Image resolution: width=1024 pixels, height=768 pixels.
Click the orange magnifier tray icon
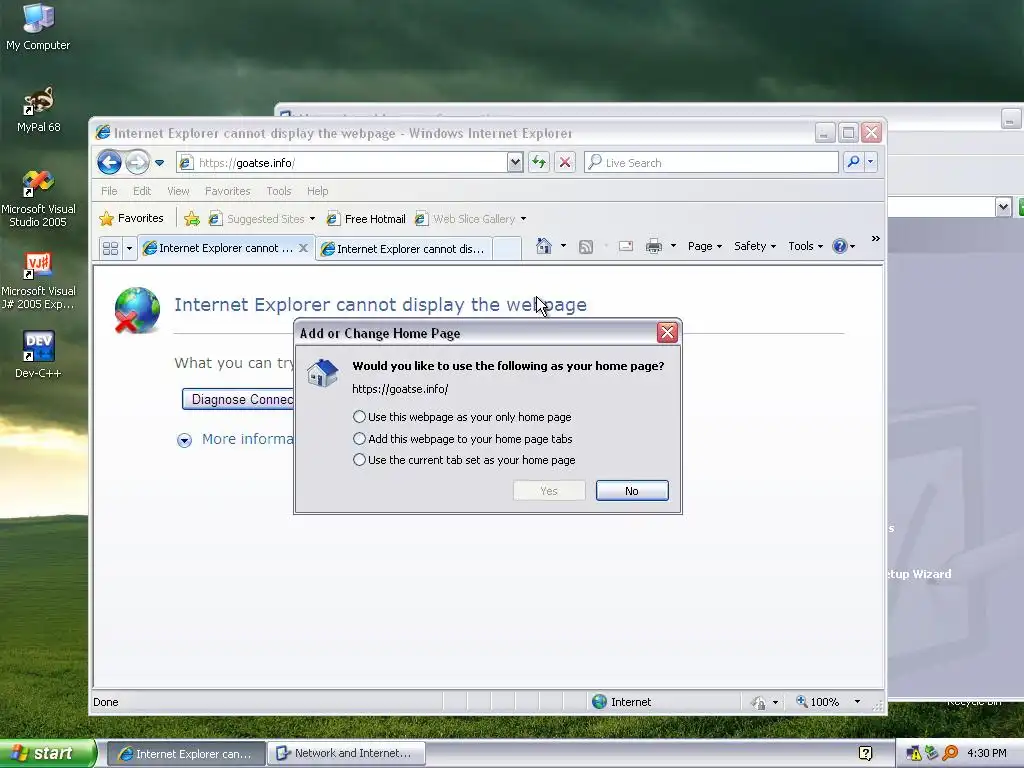(950, 753)
